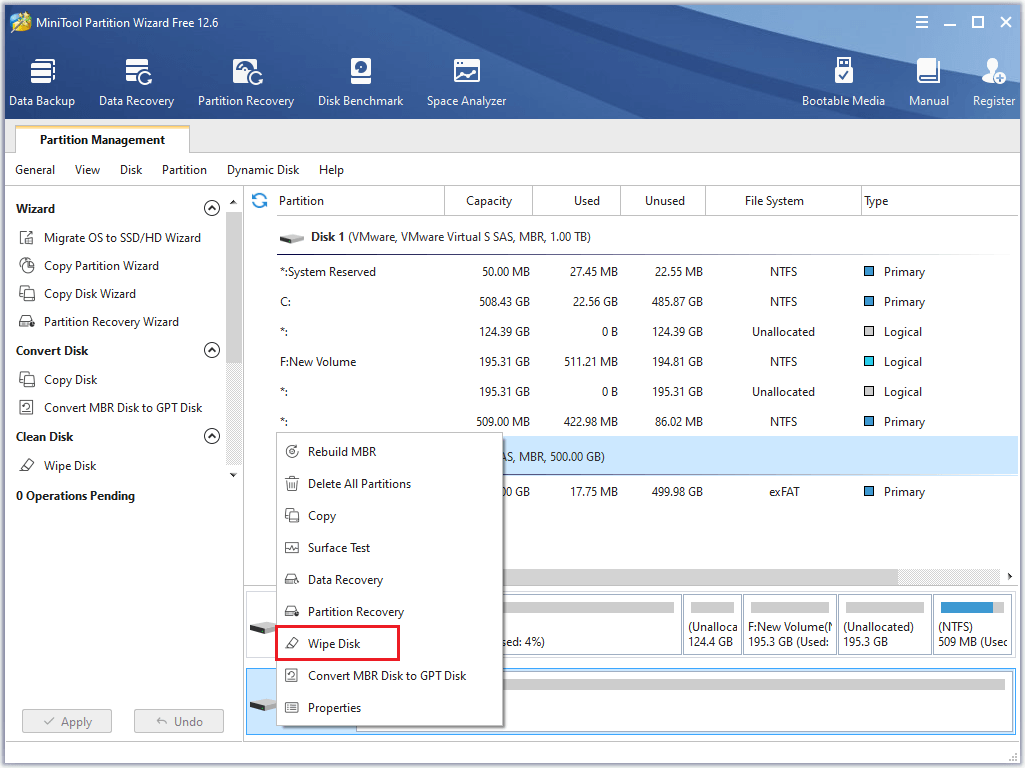Open the Help menu
Image resolution: width=1025 pixels, height=768 pixels.
pyautogui.click(x=331, y=170)
